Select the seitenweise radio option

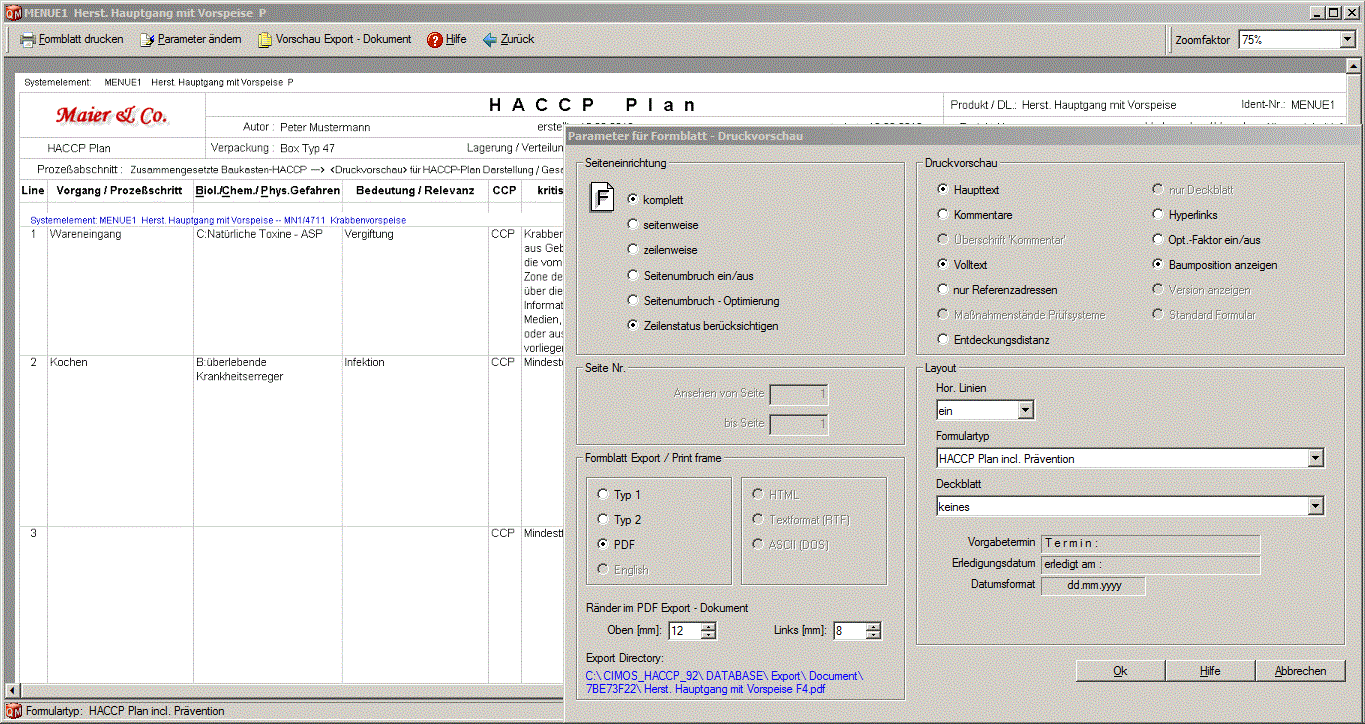[x=633, y=225]
